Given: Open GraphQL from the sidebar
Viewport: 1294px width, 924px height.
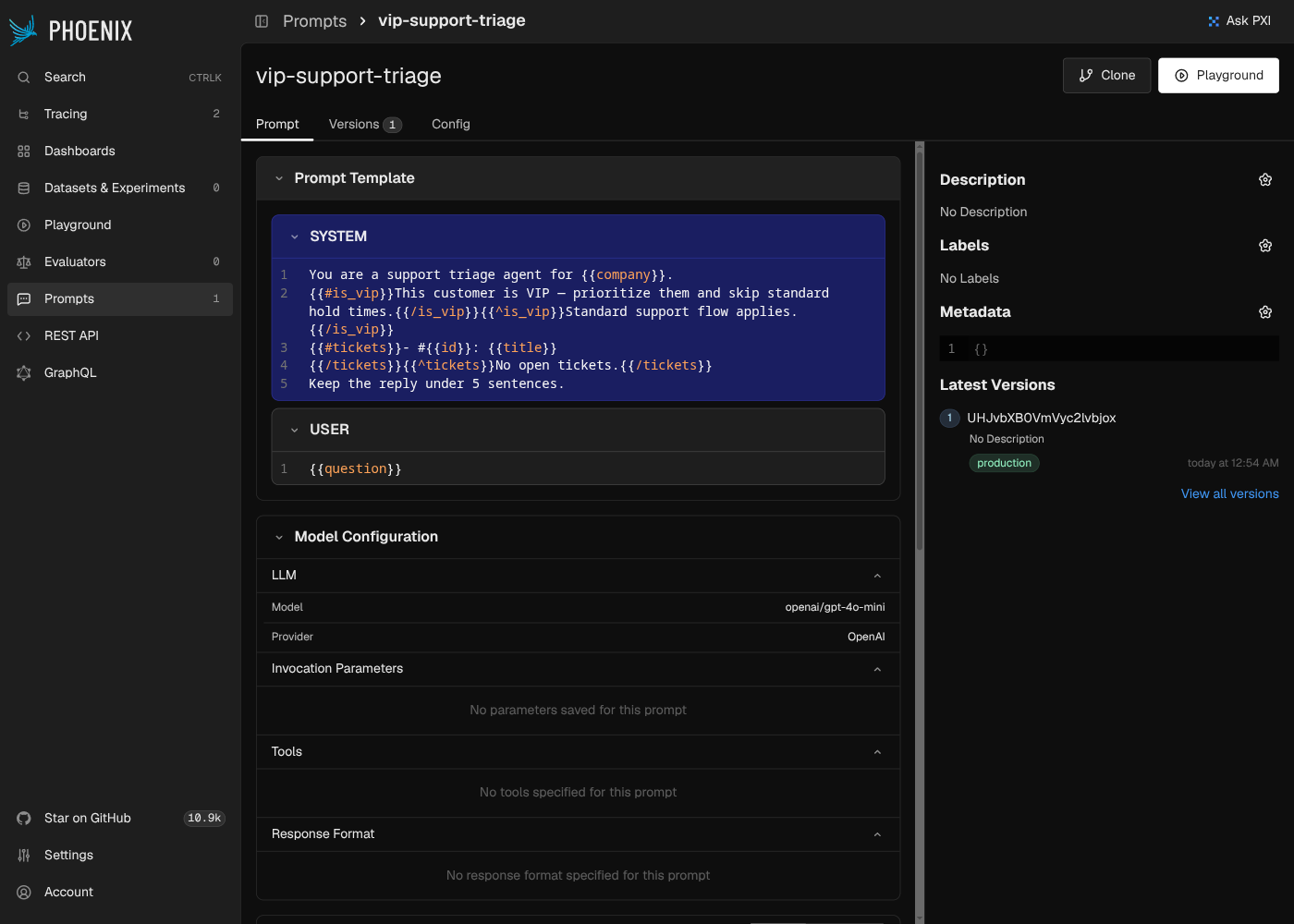Looking at the screenshot, I should coord(120,373).
